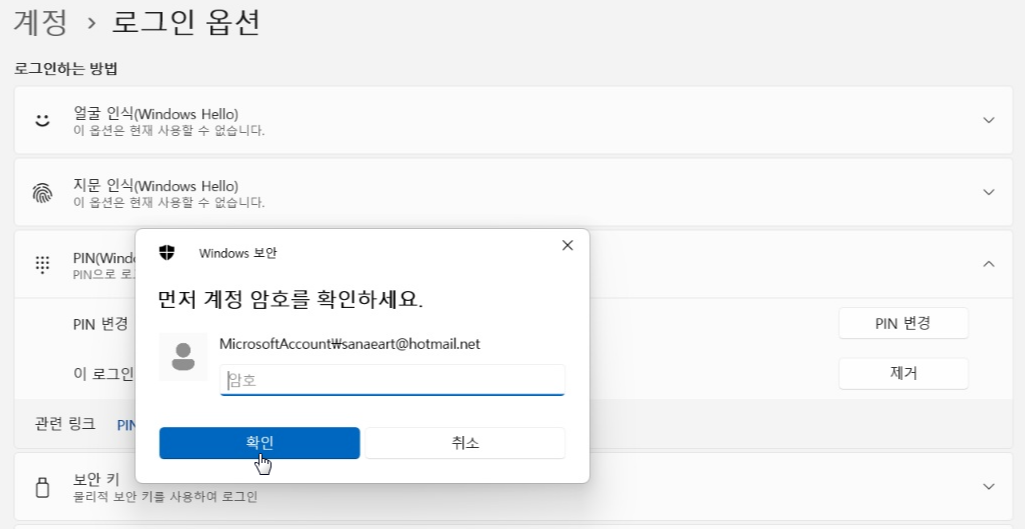
Task: Click the fingerprint recognition icon
Action: click(42, 192)
